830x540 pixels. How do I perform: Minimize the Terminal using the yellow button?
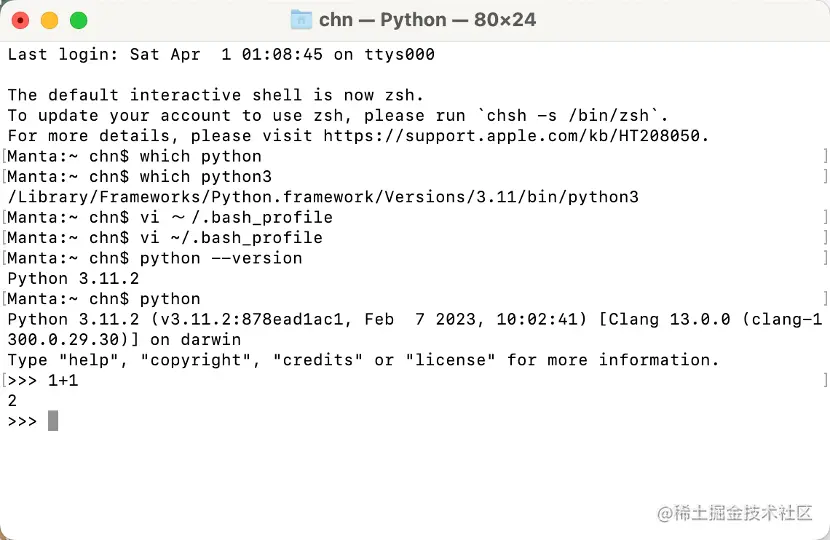(49, 20)
